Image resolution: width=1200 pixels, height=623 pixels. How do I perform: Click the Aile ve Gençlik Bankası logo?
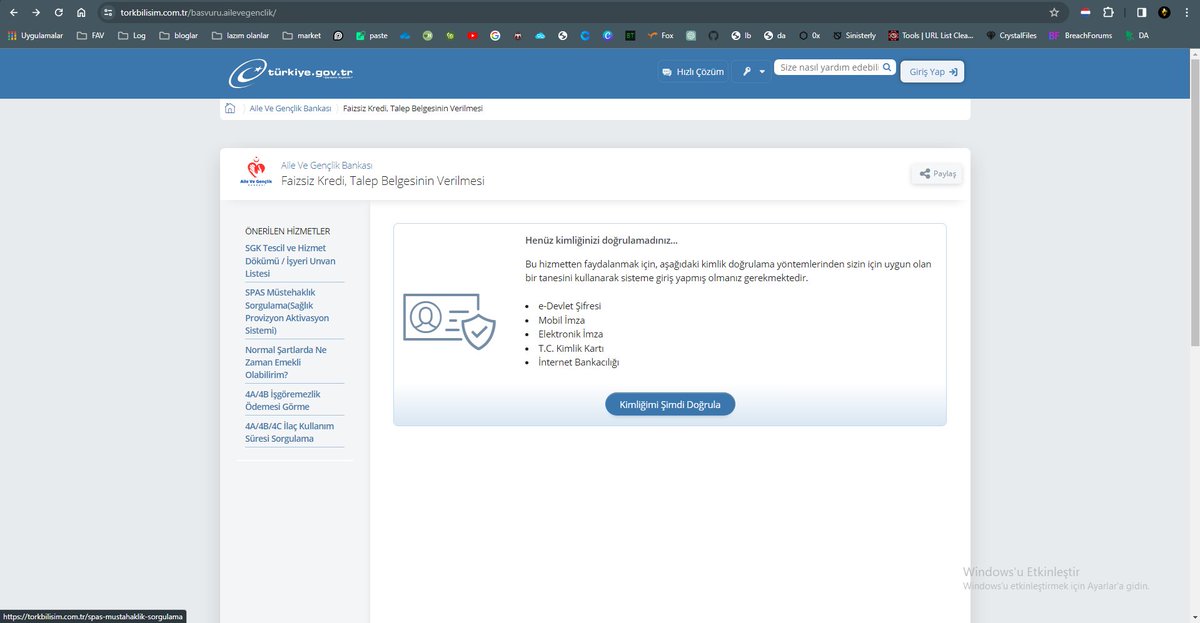point(257,173)
